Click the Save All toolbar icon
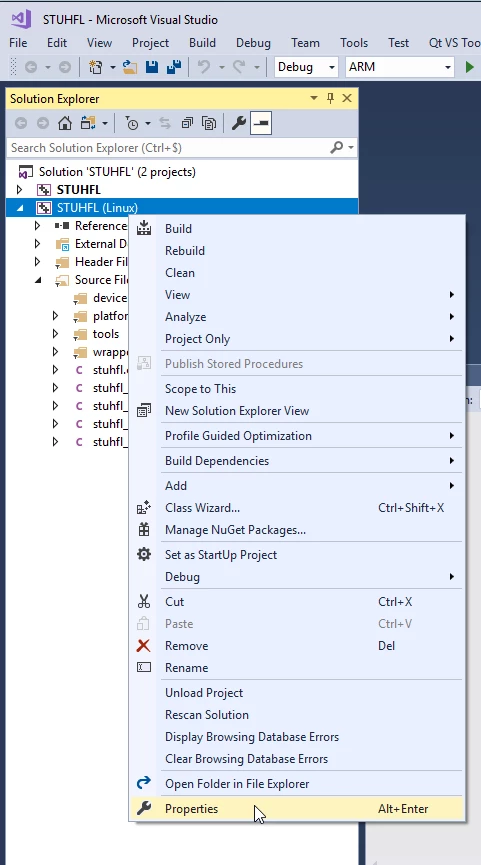Viewport: 481px width, 865px height. 174,67
